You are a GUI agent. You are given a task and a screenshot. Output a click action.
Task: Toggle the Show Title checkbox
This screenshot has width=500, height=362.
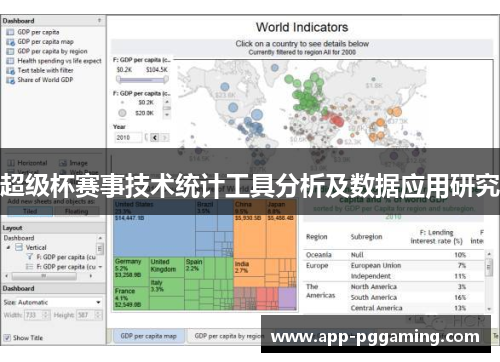click(x=7, y=338)
